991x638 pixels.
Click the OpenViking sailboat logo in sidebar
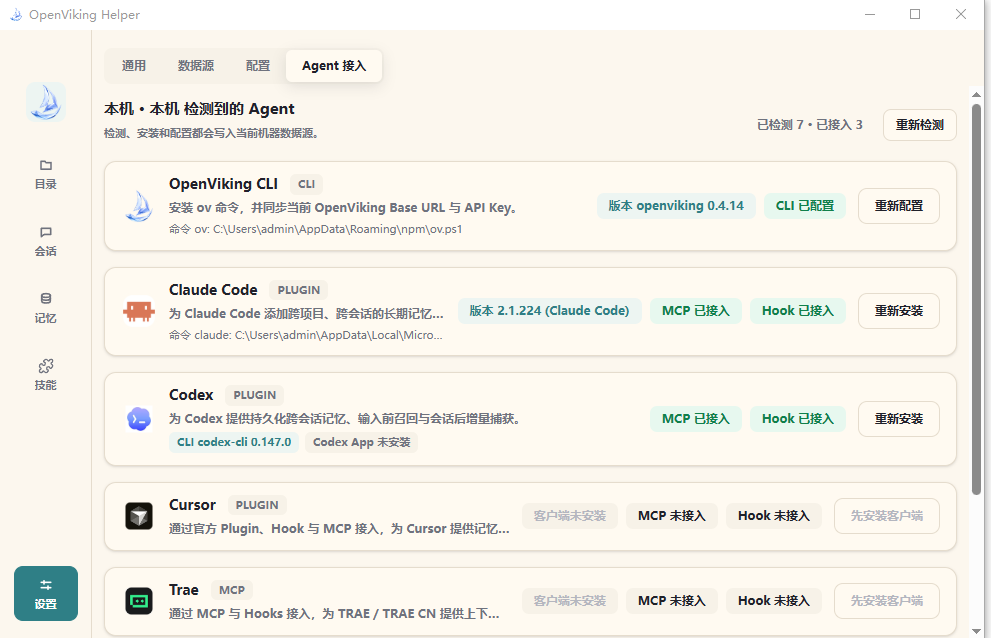click(46, 102)
